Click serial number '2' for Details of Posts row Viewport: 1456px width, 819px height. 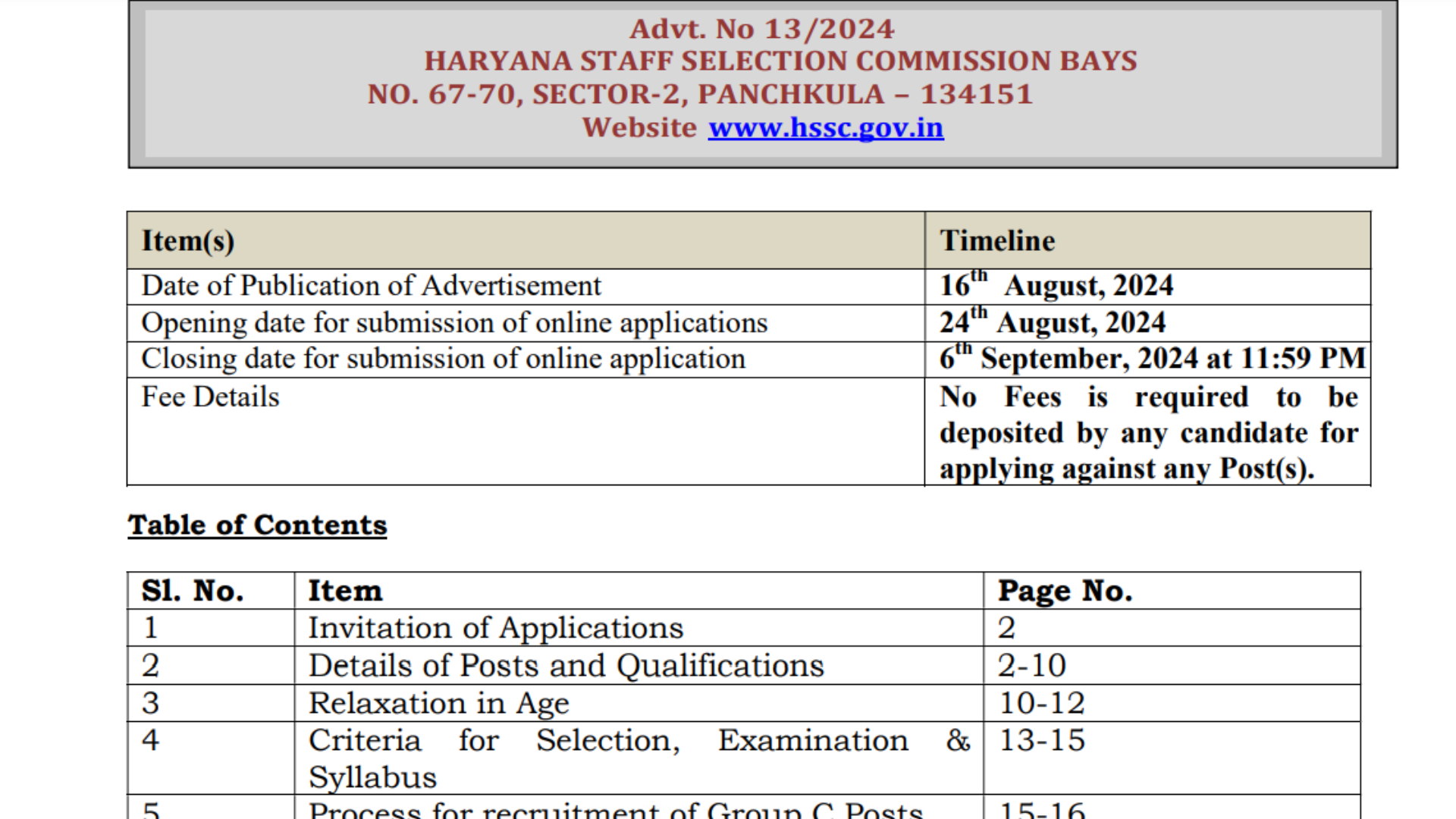(150, 666)
